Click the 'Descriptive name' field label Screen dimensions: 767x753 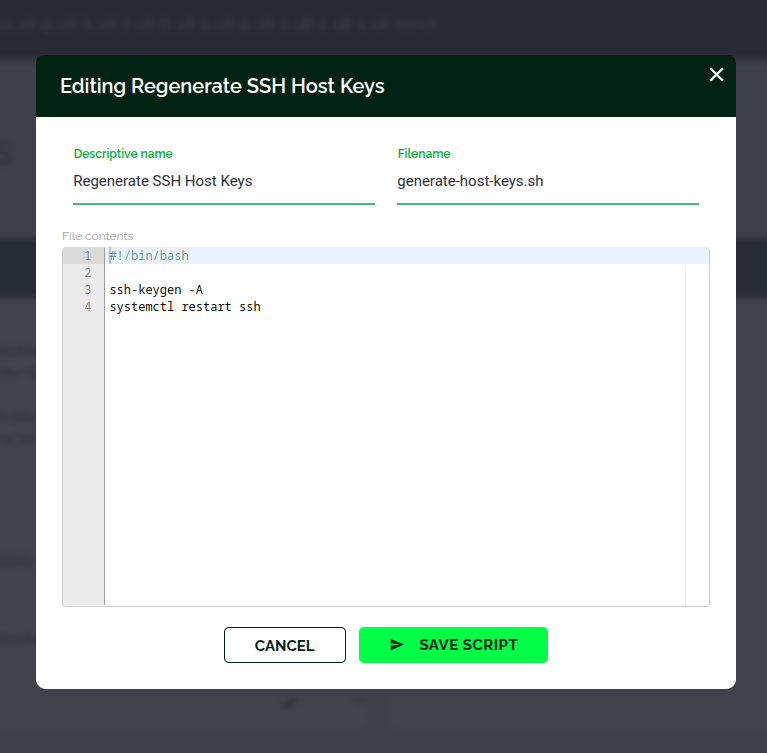coord(123,154)
